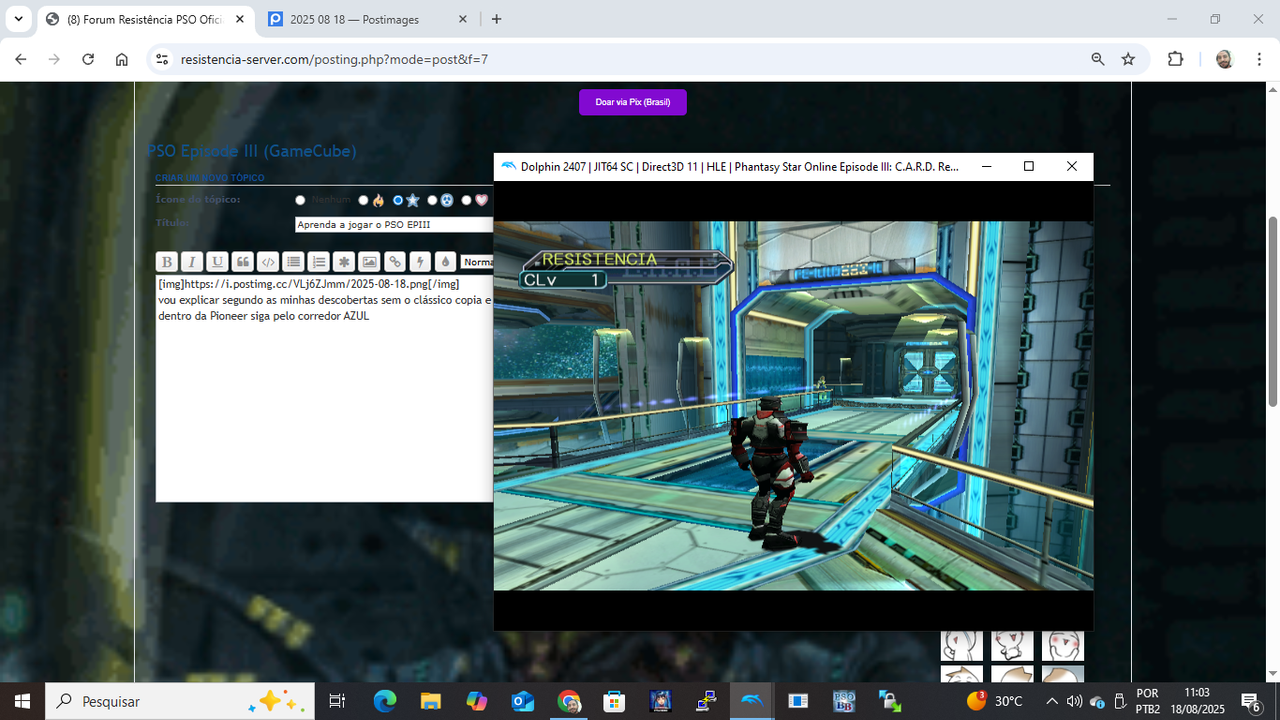This screenshot has width=1280, height=720.
Task: Select the blushing smiley emoticon thumbnail
Action: [x=1062, y=645]
